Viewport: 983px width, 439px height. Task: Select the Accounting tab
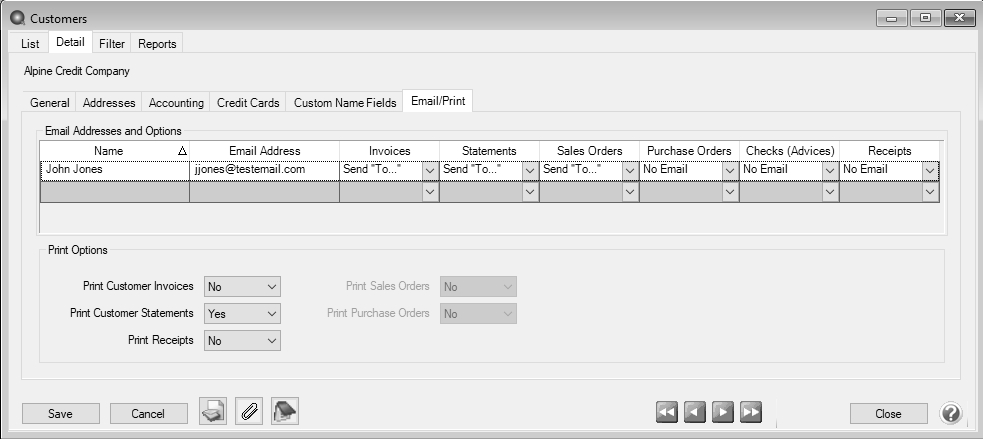[x=176, y=102]
